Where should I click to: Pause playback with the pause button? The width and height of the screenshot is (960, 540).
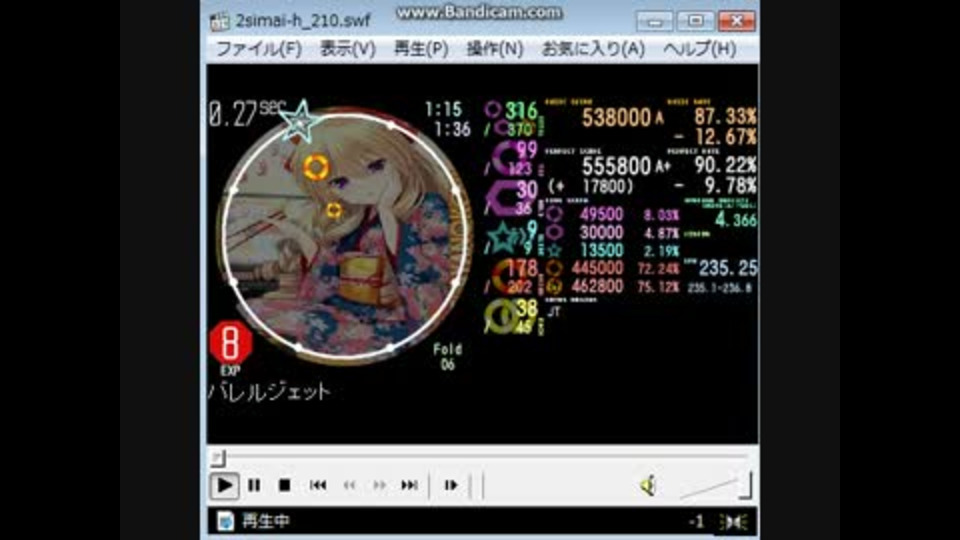pos(254,486)
